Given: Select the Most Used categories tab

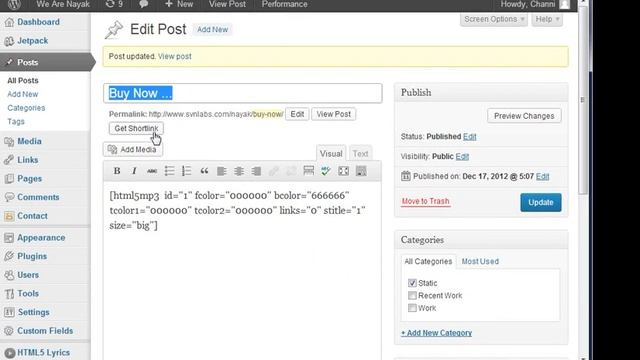Looking at the screenshot, I should coord(480,261).
